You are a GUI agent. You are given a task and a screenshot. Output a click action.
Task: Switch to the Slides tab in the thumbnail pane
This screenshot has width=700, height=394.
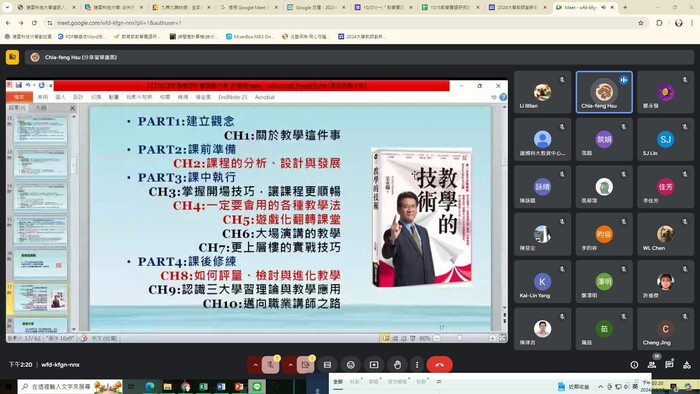(x=17, y=108)
